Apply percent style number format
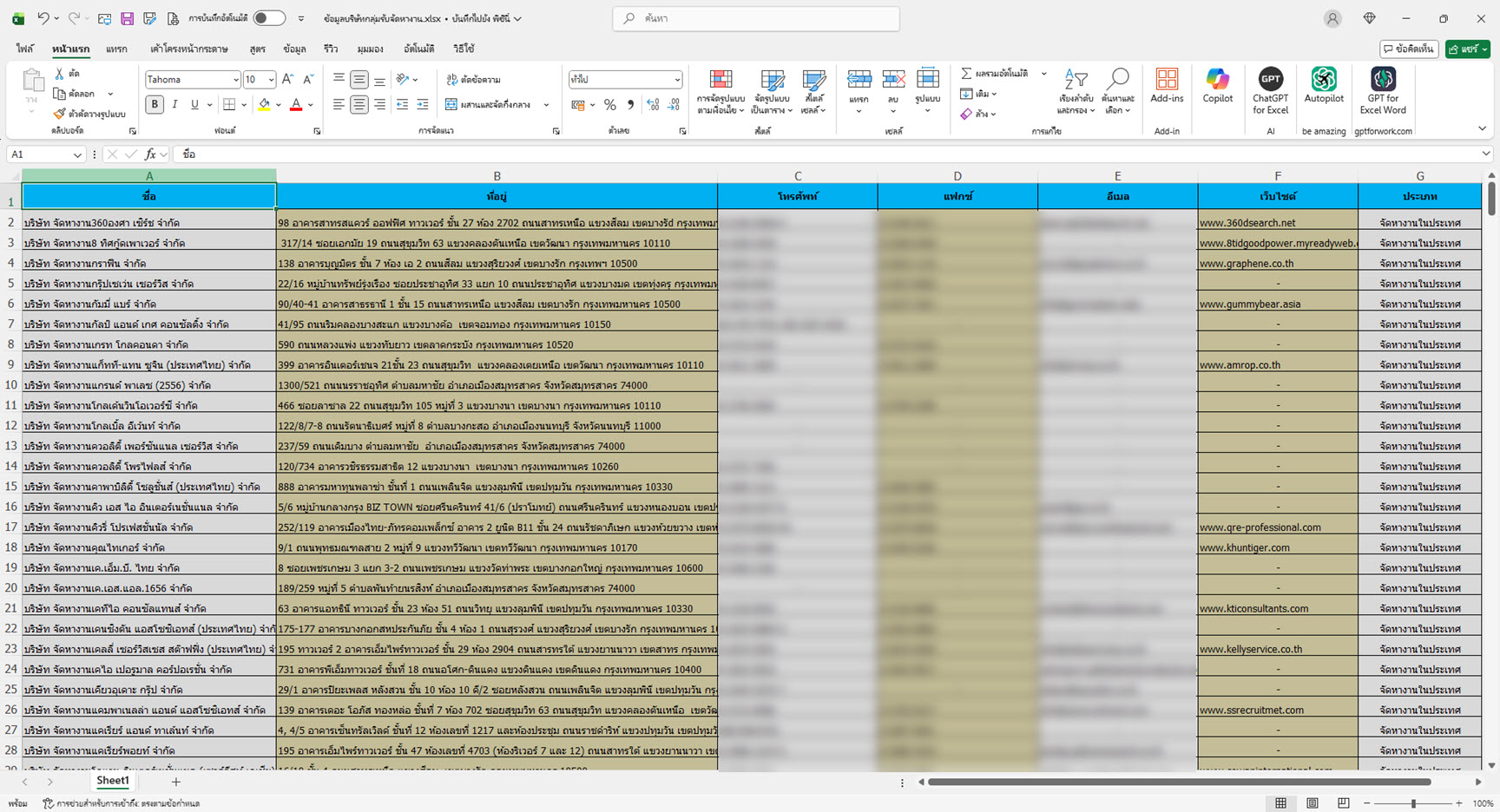 tap(610, 105)
